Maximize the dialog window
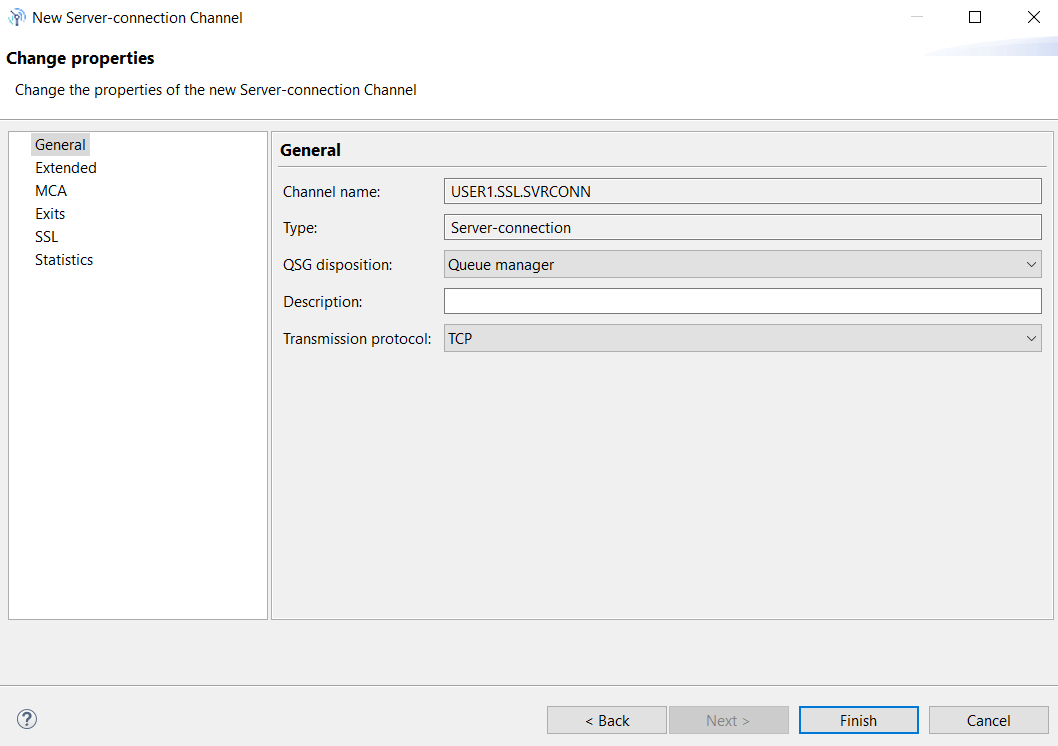 pyautogui.click(x=975, y=17)
